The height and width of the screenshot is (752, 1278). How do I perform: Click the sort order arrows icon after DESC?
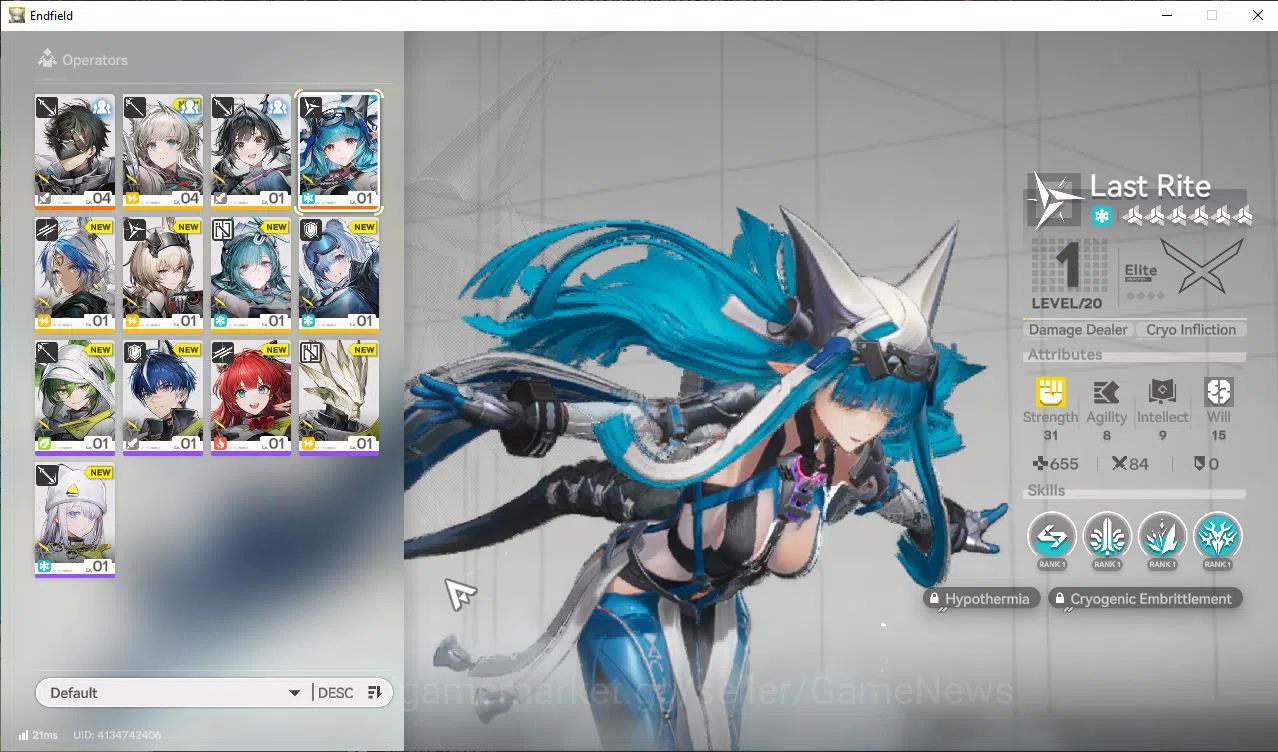375,693
